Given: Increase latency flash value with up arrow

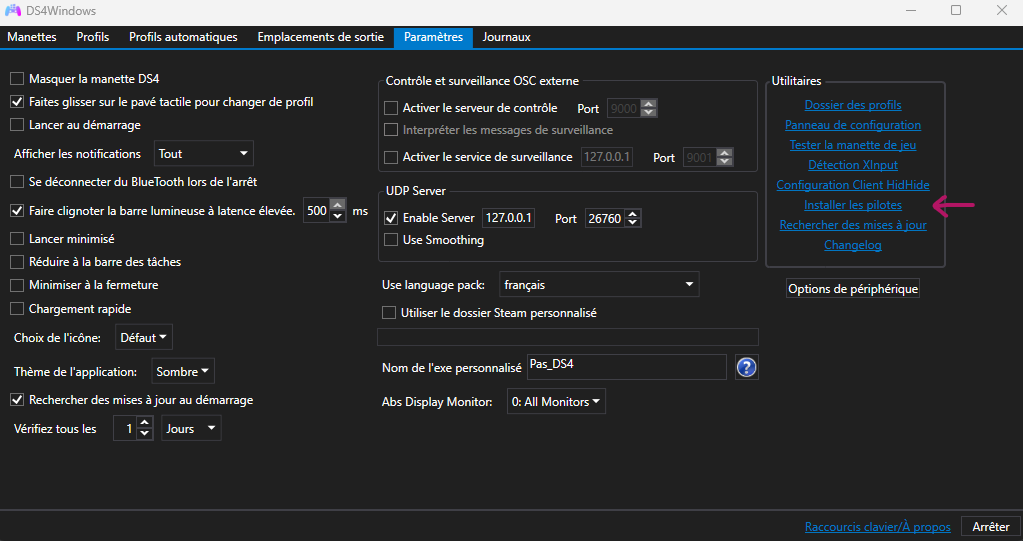Looking at the screenshot, I should tap(337, 206).
